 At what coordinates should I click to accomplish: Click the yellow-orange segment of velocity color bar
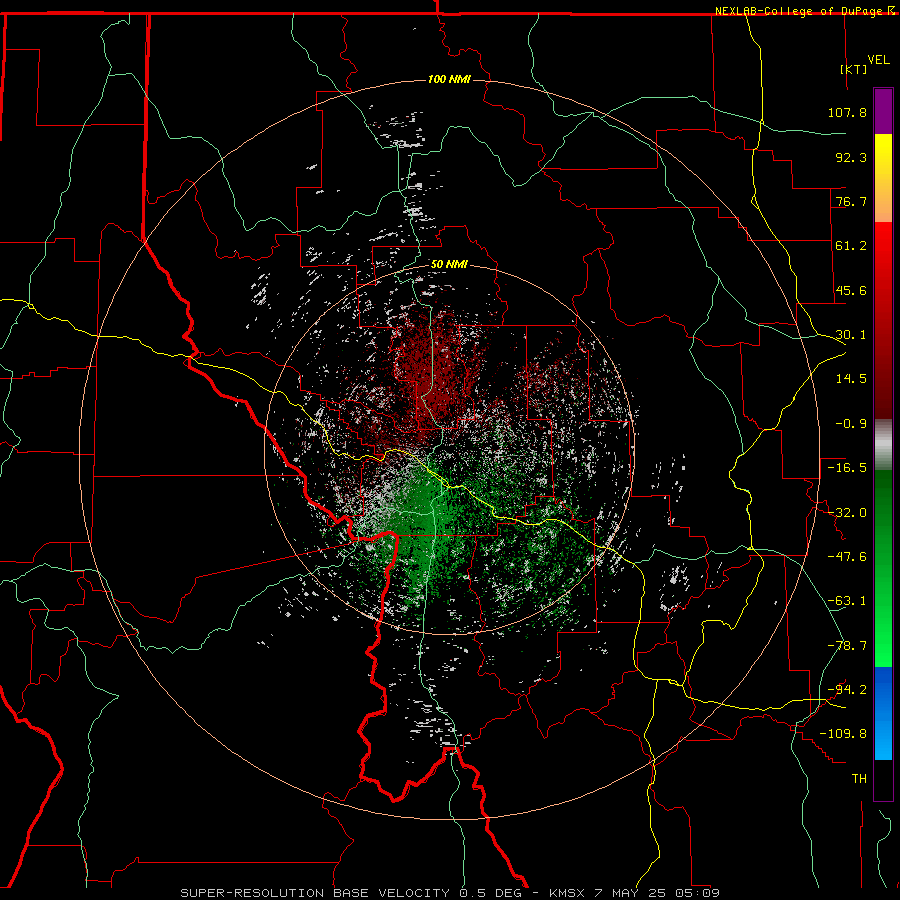point(883,178)
